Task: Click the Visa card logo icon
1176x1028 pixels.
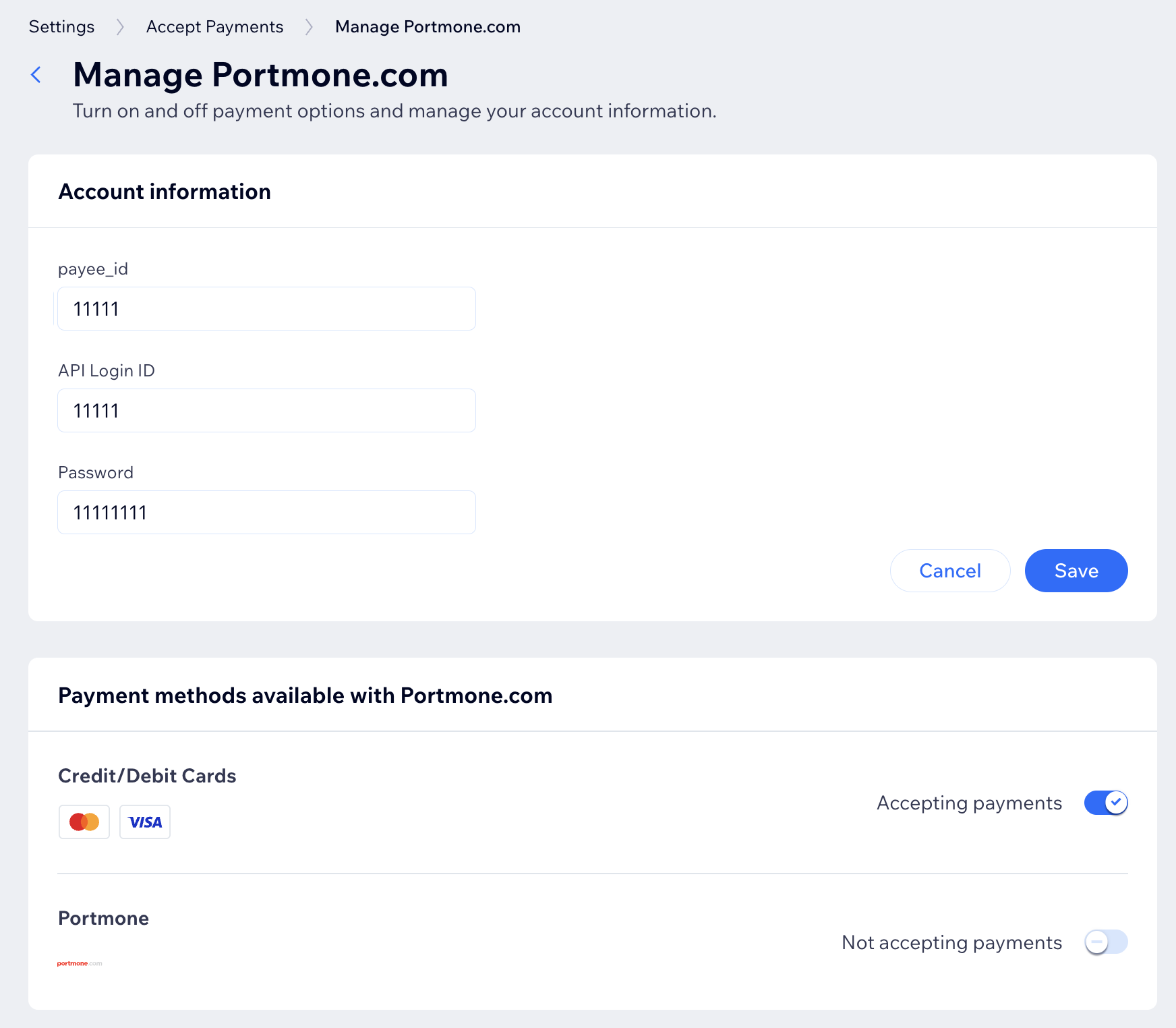Action: tap(145, 822)
